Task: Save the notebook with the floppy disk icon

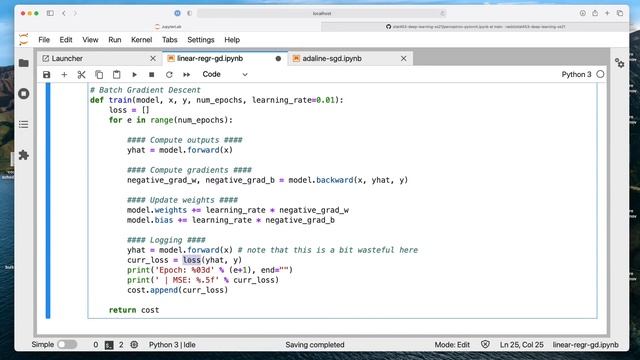Action: (47, 75)
